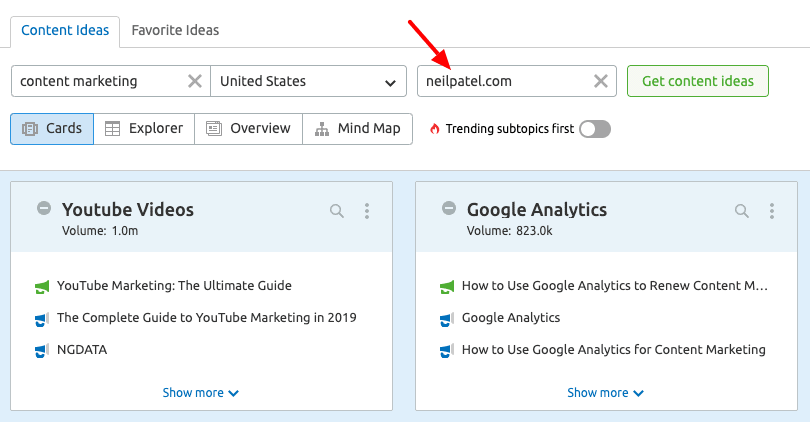Image resolution: width=810 pixels, height=422 pixels.
Task: Search within the Google Analytics card
Action: click(x=742, y=211)
